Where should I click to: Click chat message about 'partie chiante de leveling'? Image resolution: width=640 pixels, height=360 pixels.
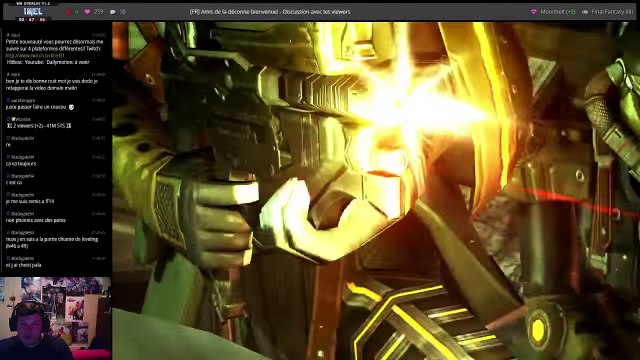pos(52,242)
